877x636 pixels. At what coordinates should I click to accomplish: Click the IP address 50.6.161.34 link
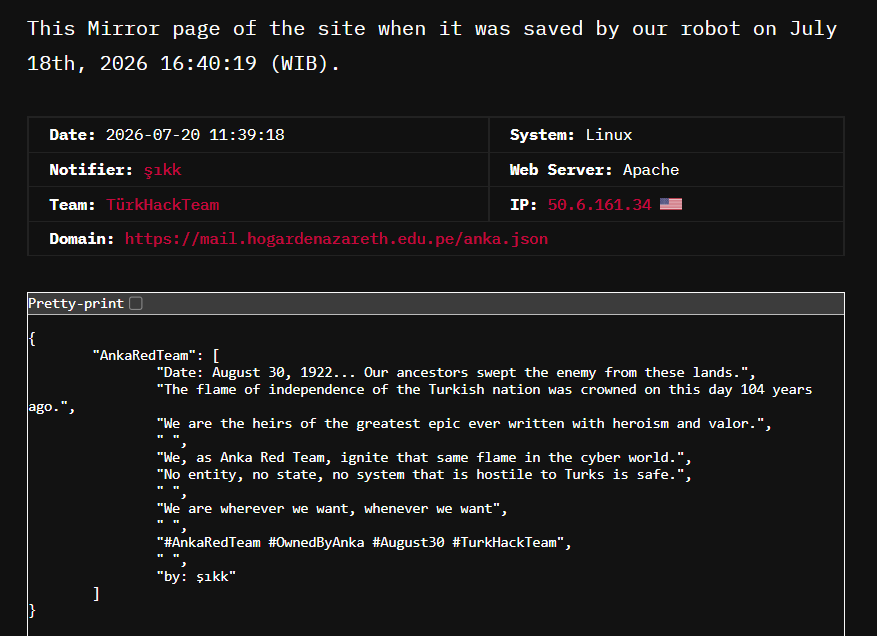click(599, 205)
